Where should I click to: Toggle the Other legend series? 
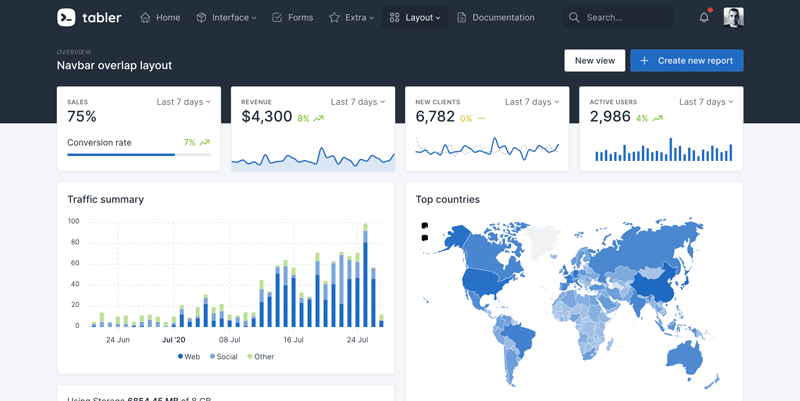pyautogui.click(x=260, y=356)
